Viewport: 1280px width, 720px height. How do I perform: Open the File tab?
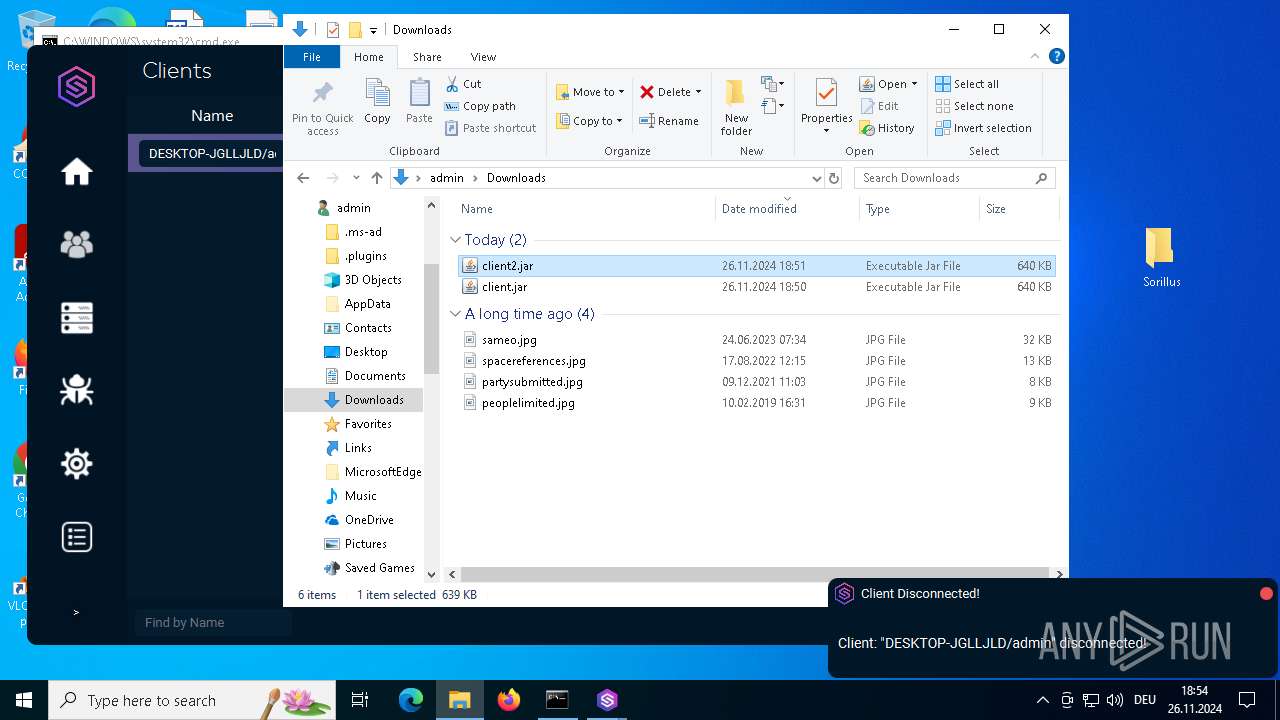tap(312, 57)
